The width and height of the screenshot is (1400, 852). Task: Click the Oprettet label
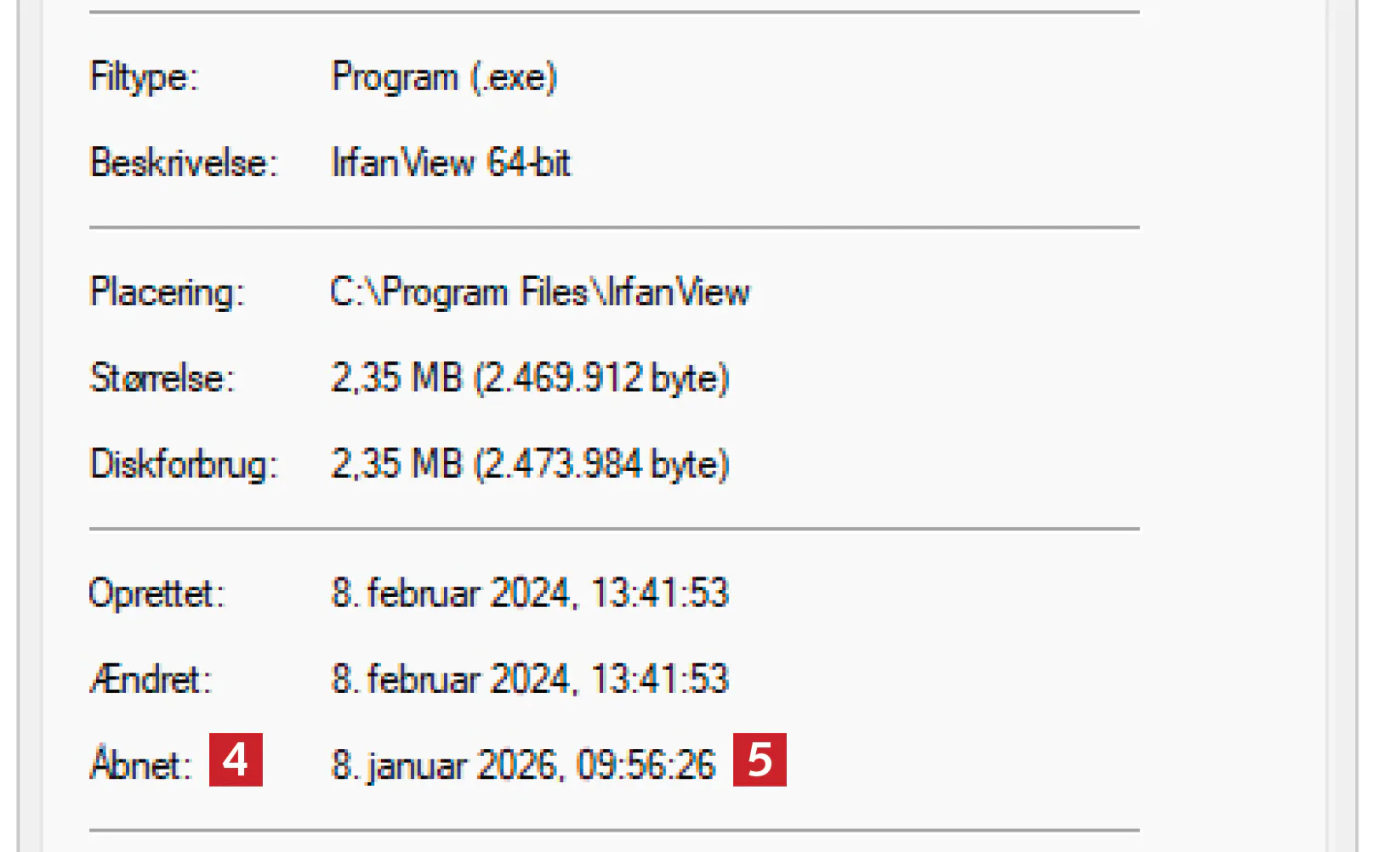pyautogui.click(x=157, y=594)
